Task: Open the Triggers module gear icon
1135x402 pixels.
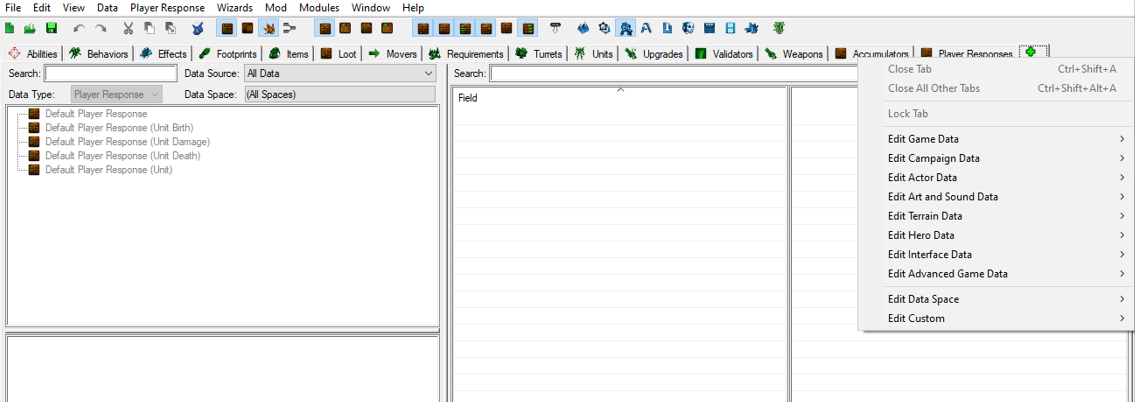Action: (x=604, y=29)
